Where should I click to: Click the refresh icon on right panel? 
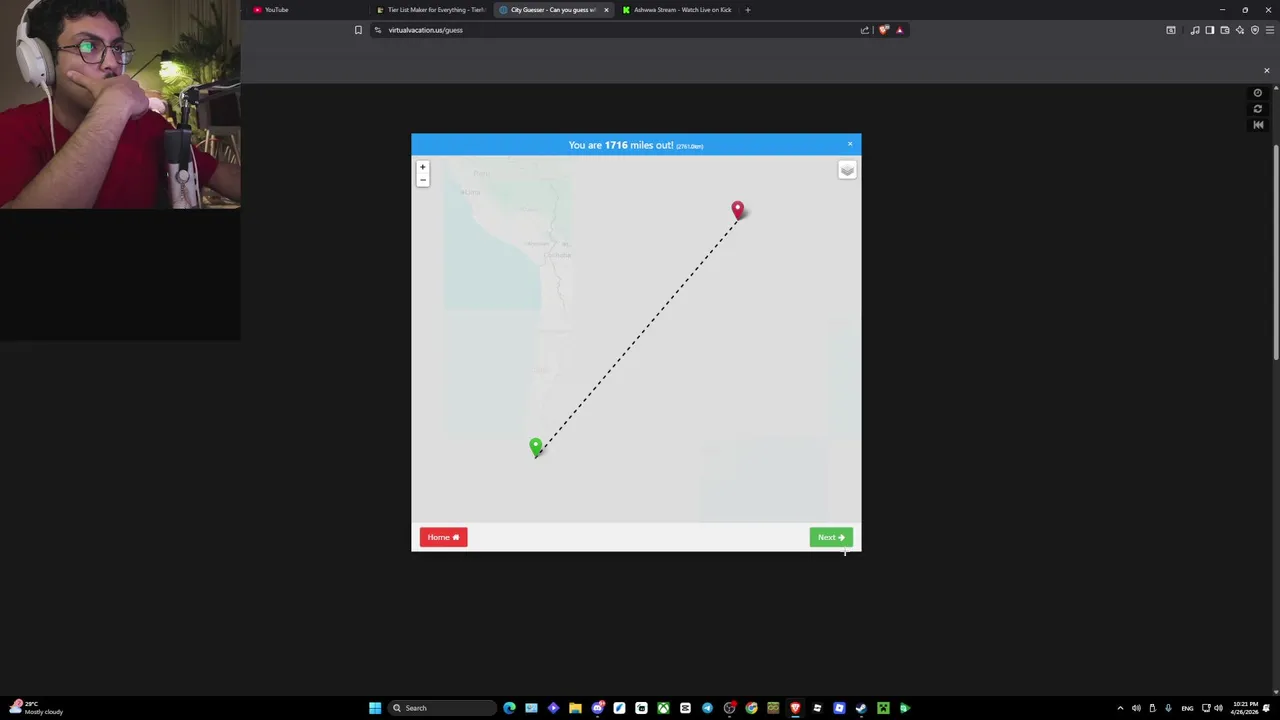pyautogui.click(x=1258, y=109)
